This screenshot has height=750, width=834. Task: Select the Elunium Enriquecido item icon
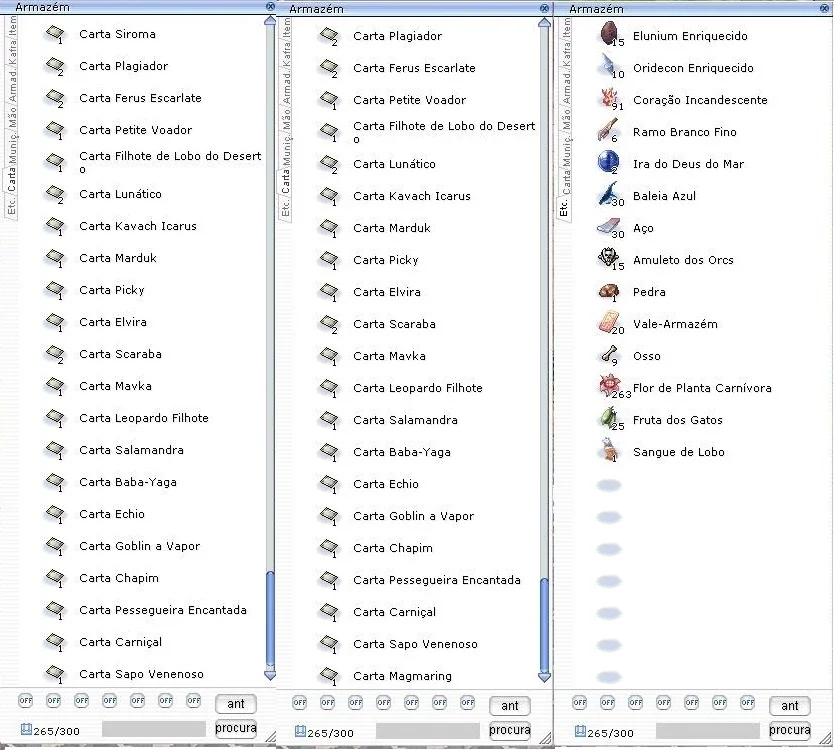608,34
